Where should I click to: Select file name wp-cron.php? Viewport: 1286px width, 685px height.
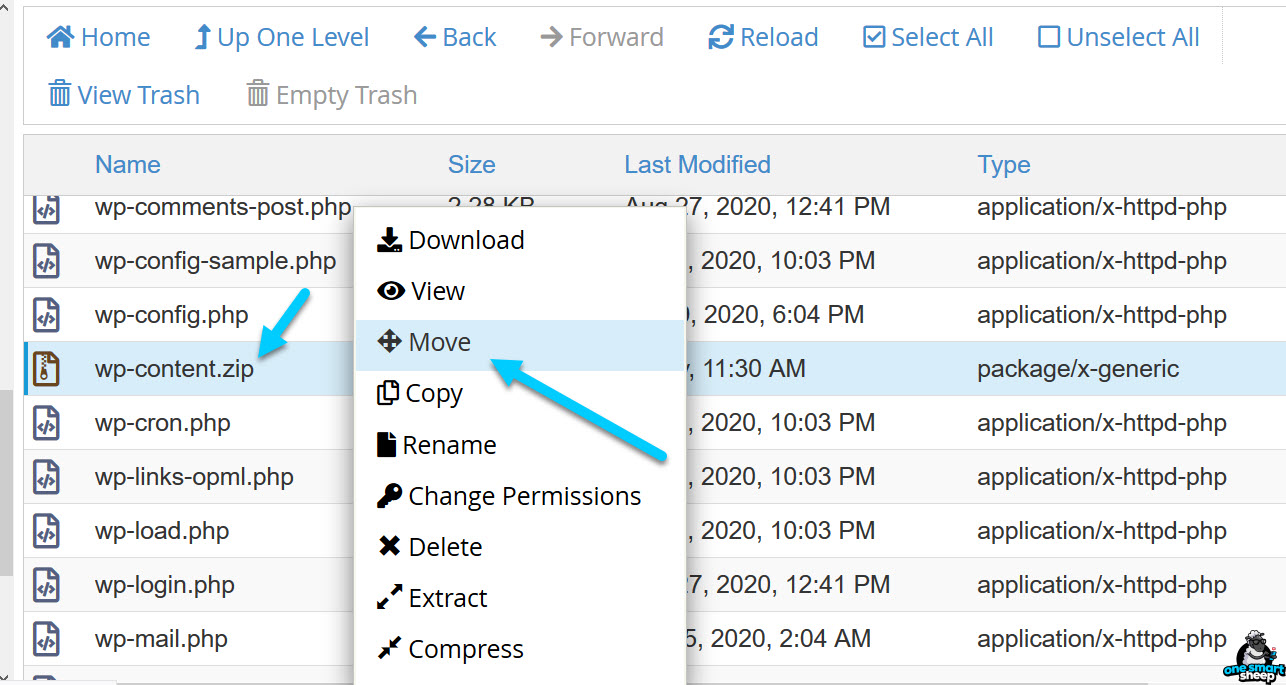coord(162,423)
